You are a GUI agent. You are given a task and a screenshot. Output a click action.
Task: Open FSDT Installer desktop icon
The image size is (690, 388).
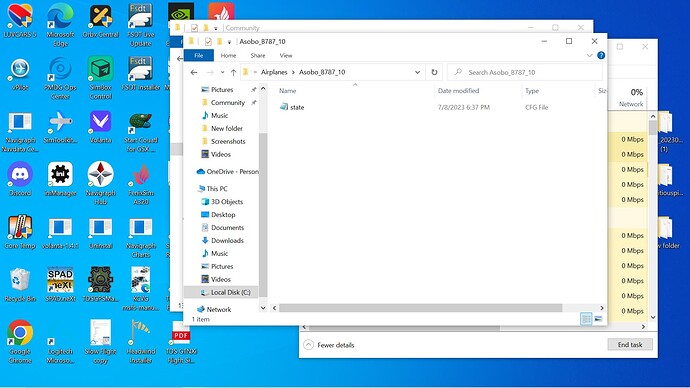[140, 73]
